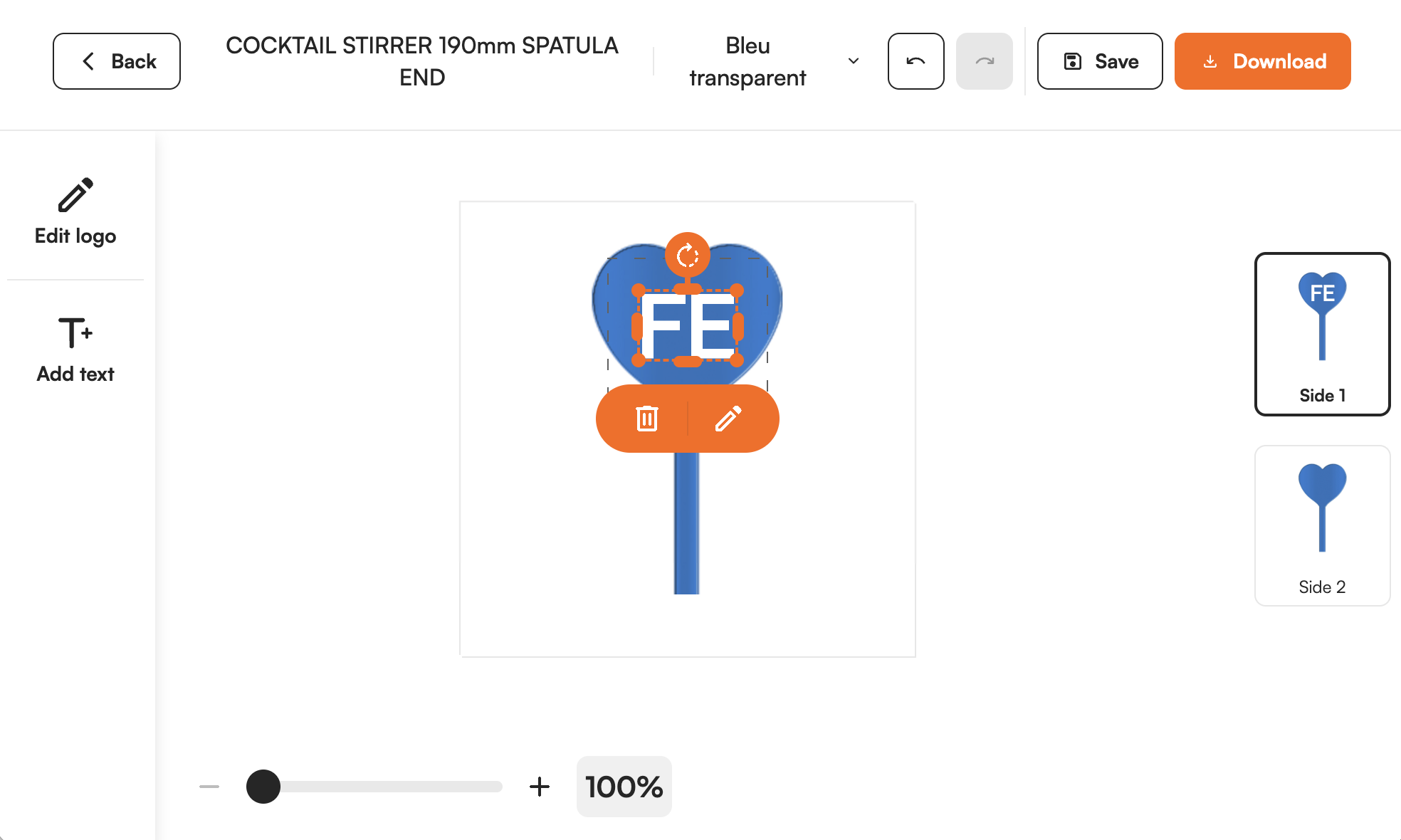Click the zoom slider handle
The height and width of the screenshot is (840, 1401).
(263, 787)
